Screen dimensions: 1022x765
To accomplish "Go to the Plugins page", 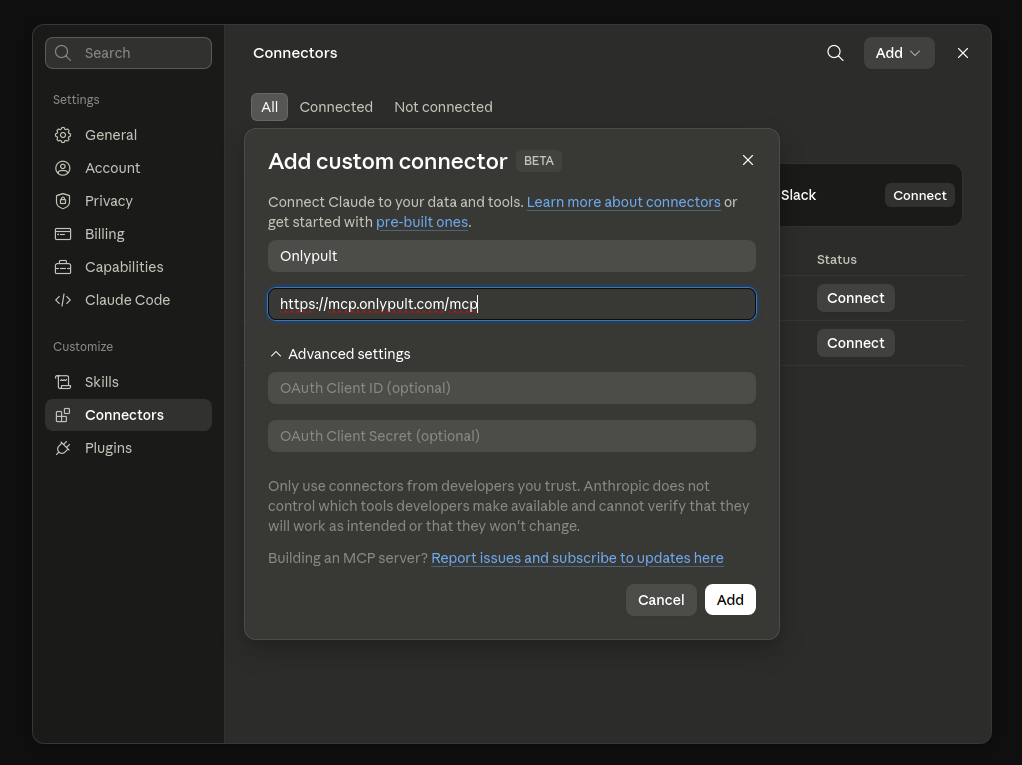I will (x=128, y=448).
